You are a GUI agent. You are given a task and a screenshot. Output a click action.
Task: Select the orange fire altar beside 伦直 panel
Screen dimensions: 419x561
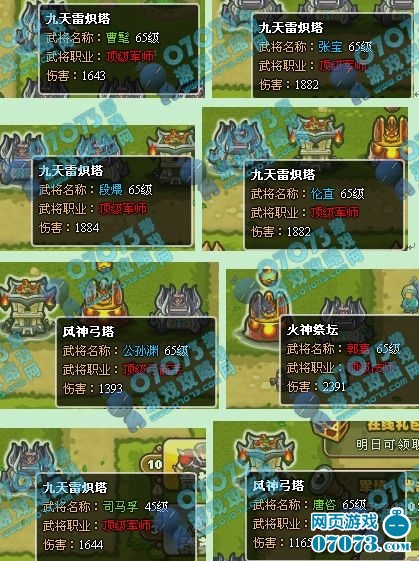(389, 138)
